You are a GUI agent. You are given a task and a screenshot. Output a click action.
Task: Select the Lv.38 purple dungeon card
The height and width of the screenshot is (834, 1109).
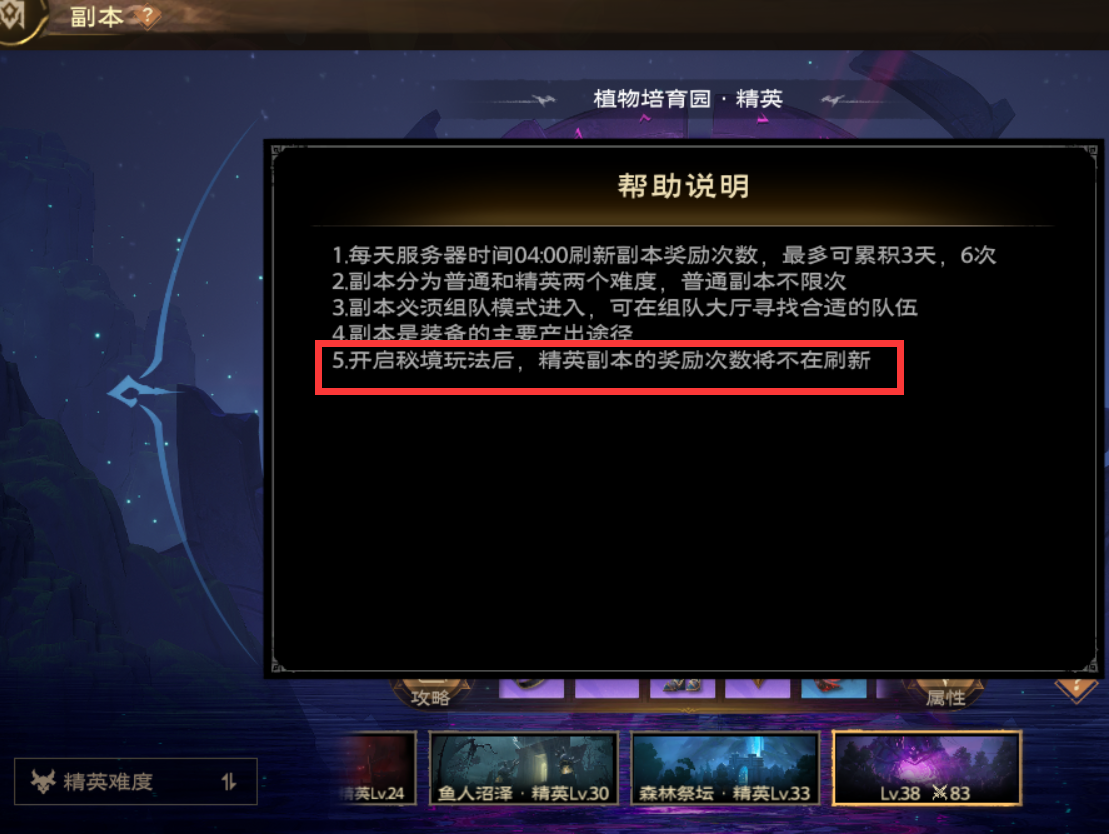point(927,768)
